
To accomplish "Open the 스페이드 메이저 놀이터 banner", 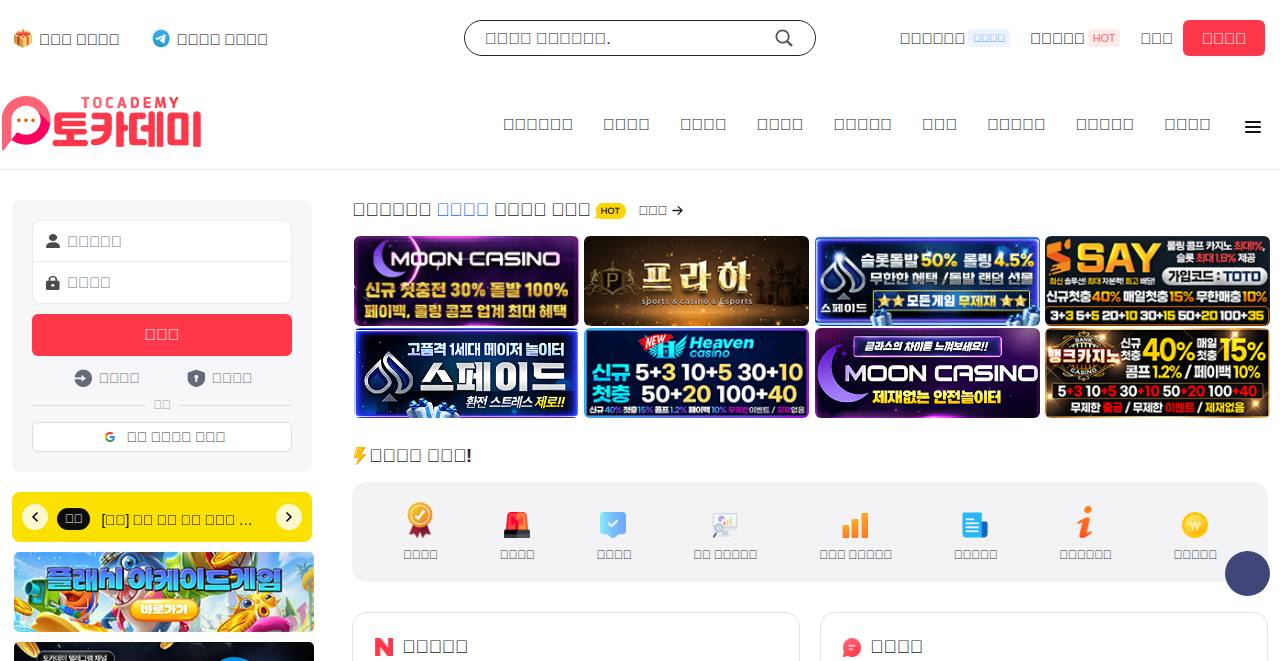I will [466, 373].
